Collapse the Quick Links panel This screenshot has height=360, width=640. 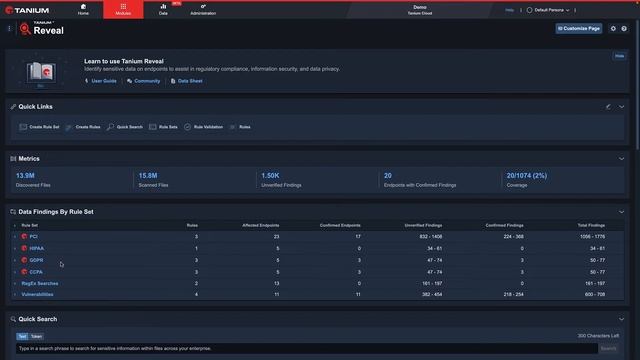coord(621,107)
